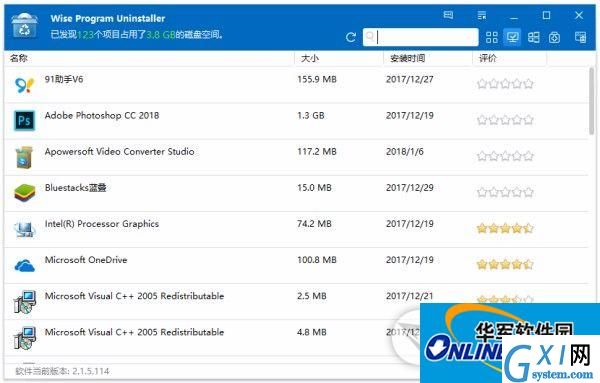
Task: Select the Adobe Photoshop Ps icon
Action: click(24, 121)
